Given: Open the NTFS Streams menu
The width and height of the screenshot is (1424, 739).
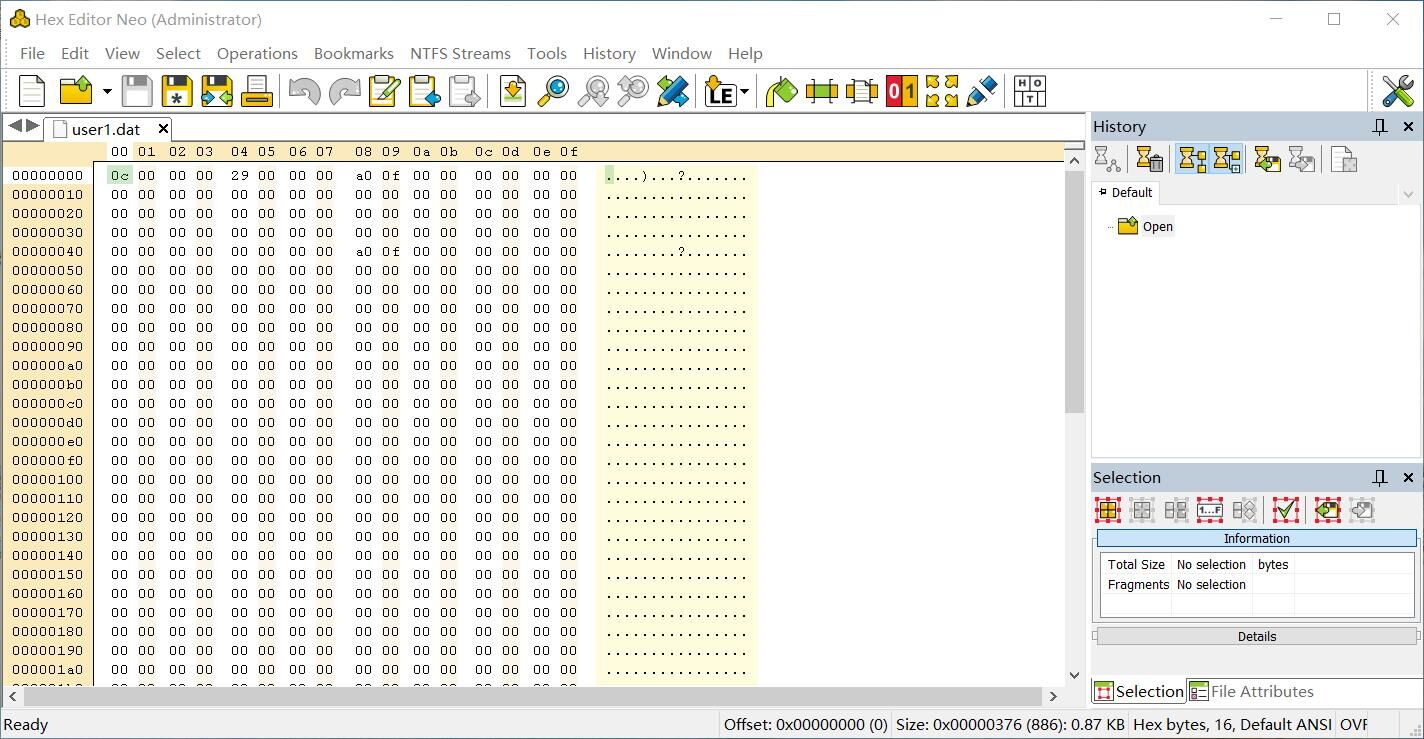Looking at the screenshot, I should pos(460,53).
